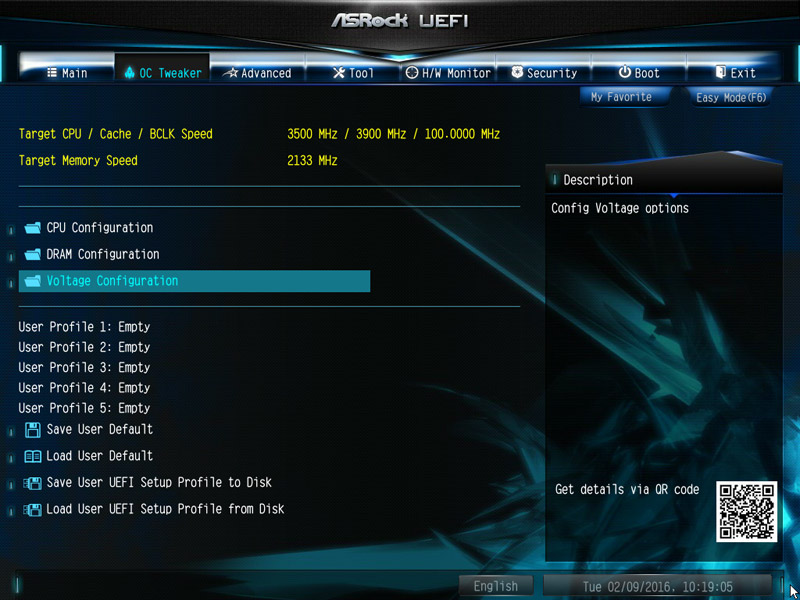Screen dimensions: 800x600
Task: Switch to the Security tab
Action: (x=544, y=73)
